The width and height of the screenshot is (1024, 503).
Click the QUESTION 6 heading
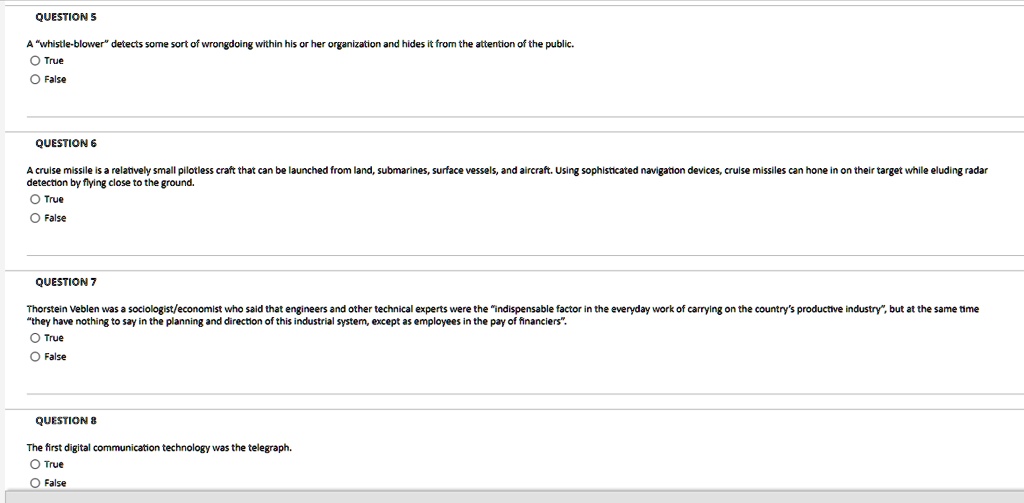point(66,143)
